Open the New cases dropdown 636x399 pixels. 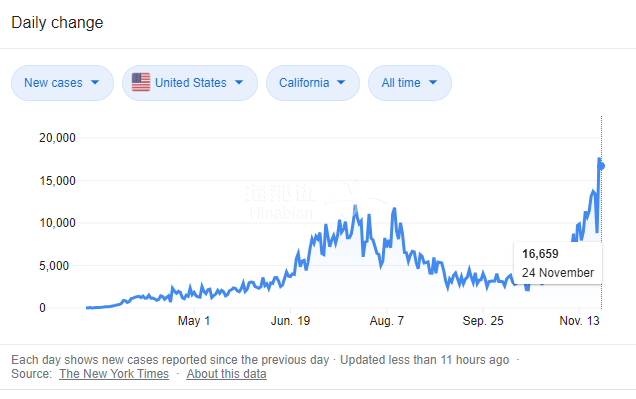[62, 83]
